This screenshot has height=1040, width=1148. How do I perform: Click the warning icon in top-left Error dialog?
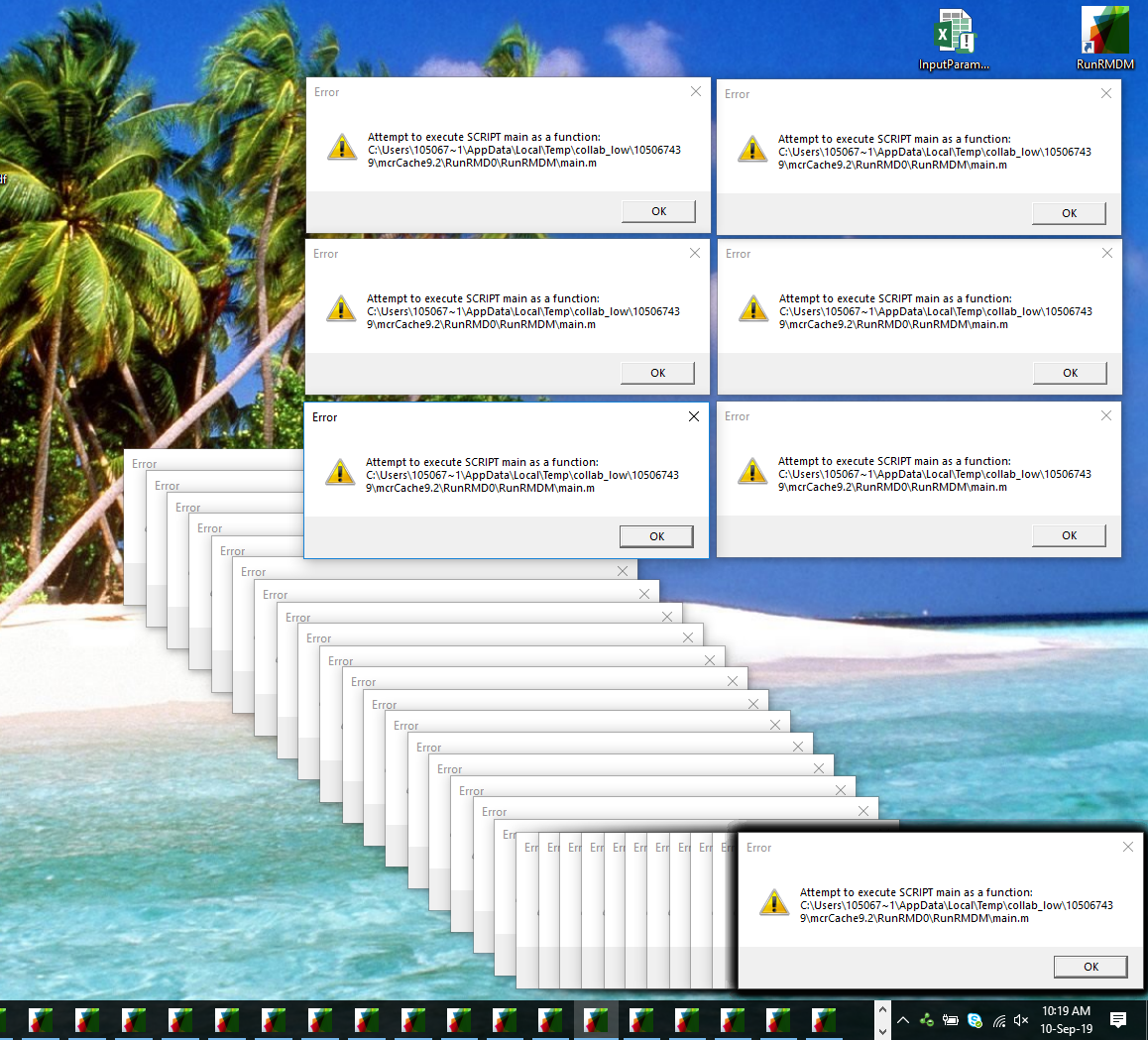[342, 148]
